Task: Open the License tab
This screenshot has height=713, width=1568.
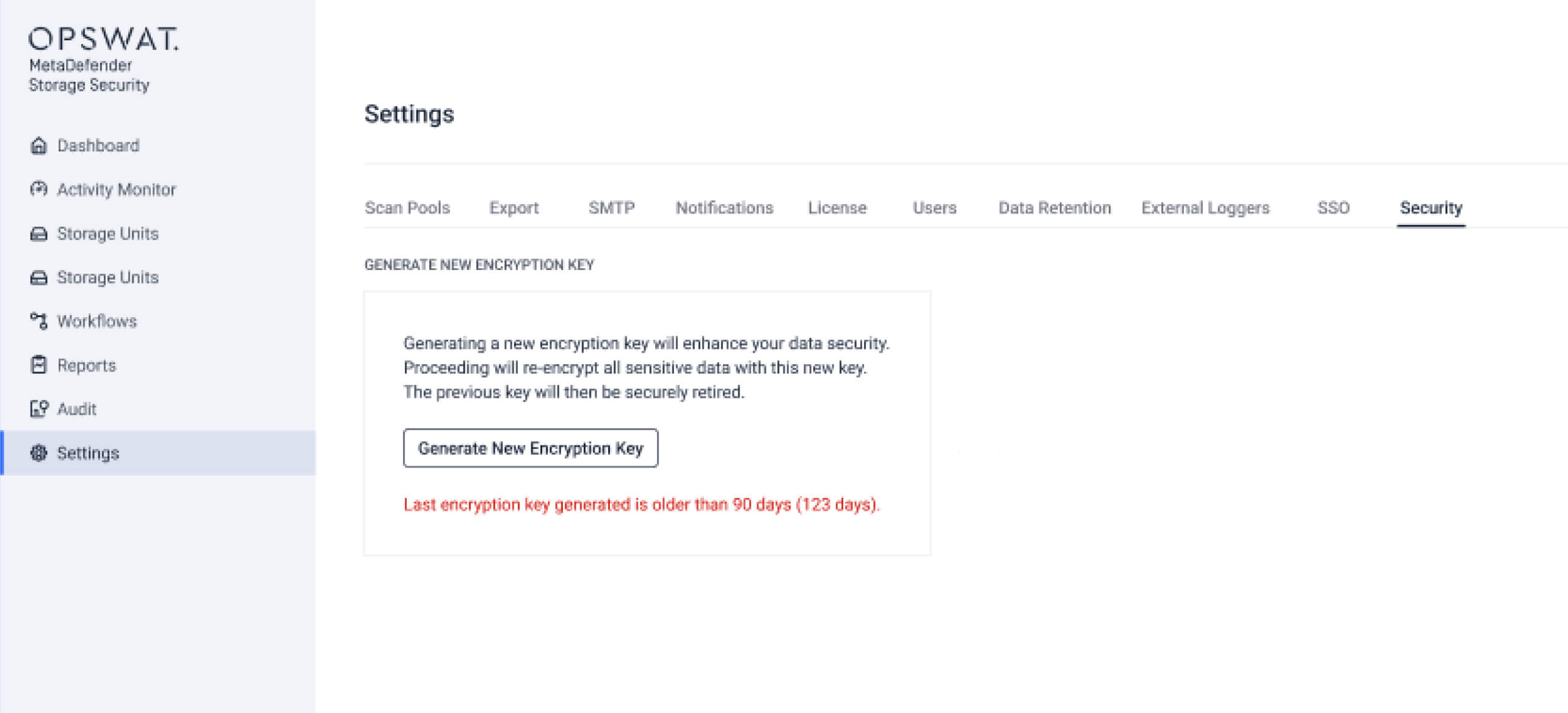Action: click(837, 208)
